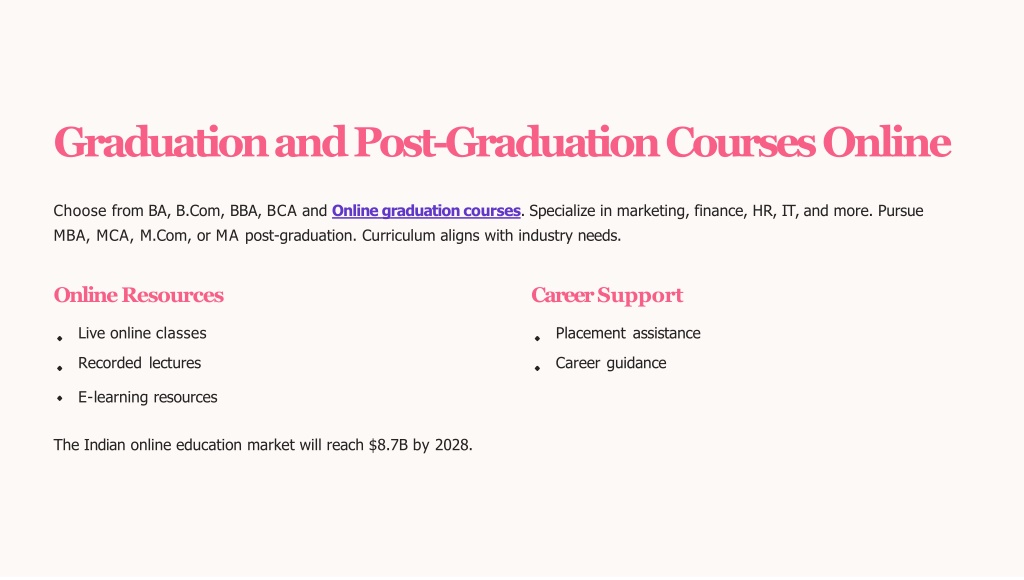Click the bullet marker beside Live online classes
Viewport: 1024px width, 580px height.
[x=59, y=338]
